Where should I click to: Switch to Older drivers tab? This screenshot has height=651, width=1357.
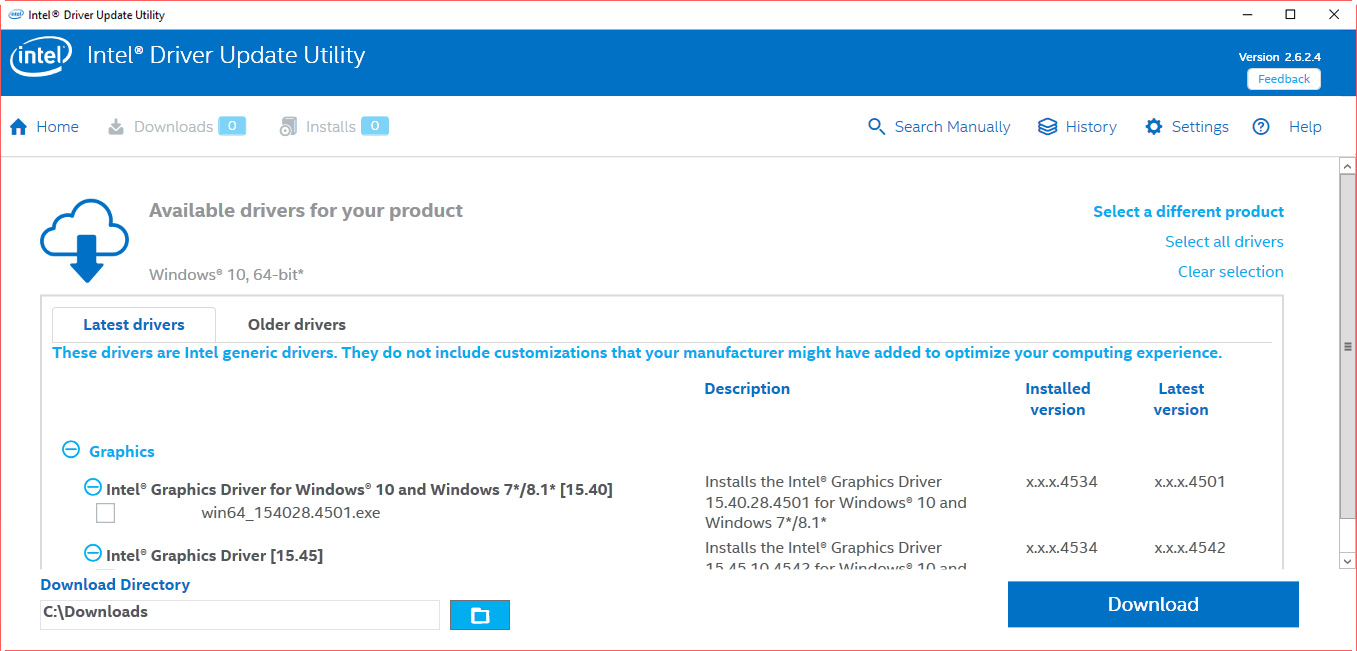pos(297,325)
